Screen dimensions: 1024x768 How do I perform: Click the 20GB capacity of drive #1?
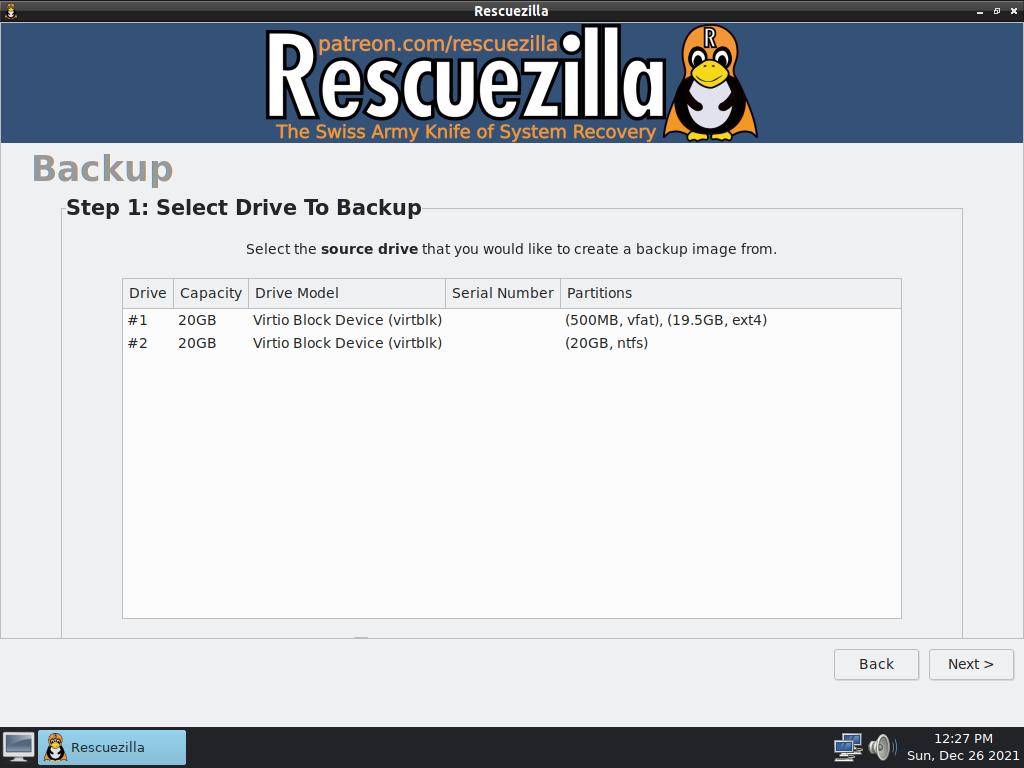click(197, 320)
